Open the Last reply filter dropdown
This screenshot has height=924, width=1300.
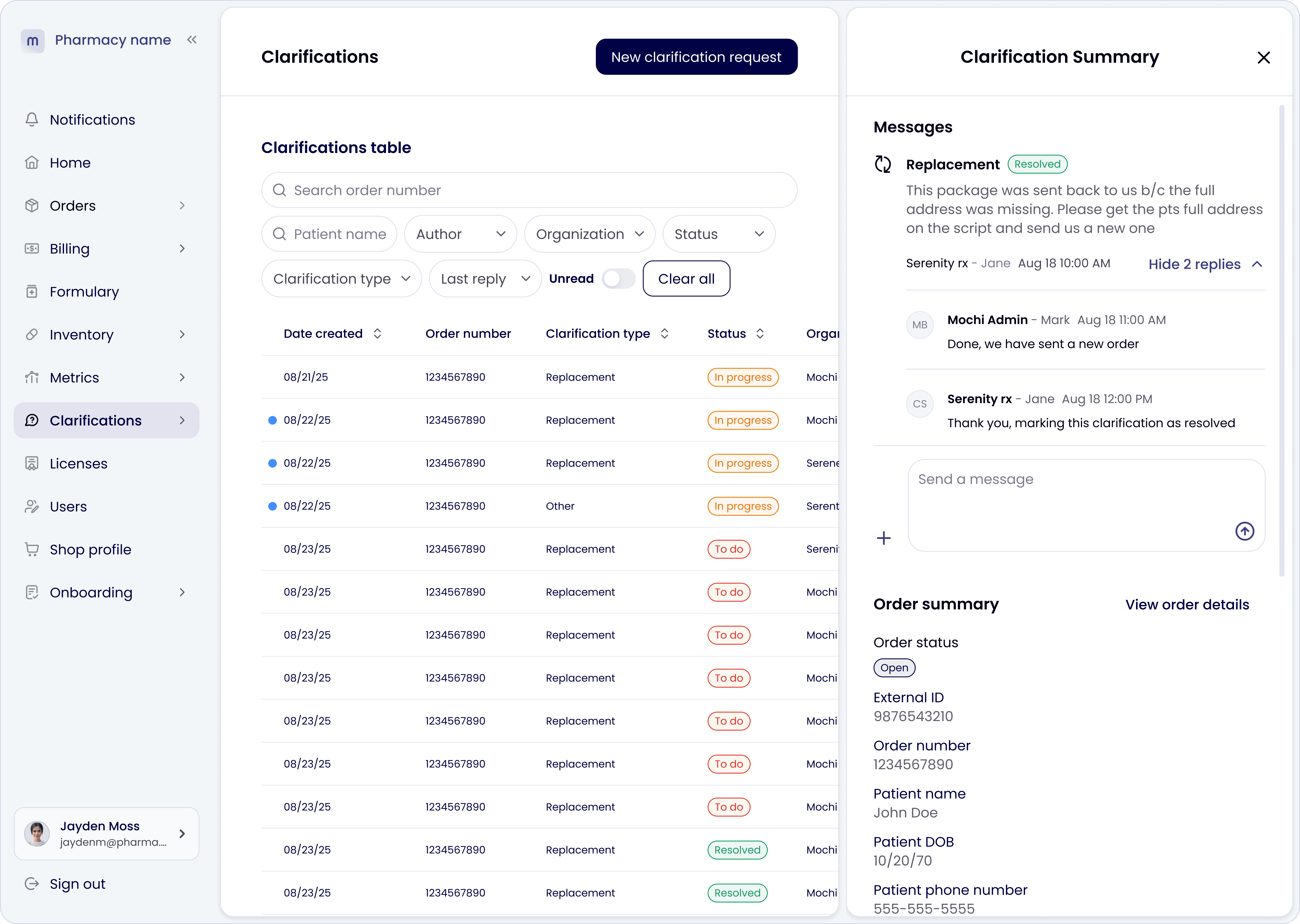pyautogui.click(x=486, y=279)
